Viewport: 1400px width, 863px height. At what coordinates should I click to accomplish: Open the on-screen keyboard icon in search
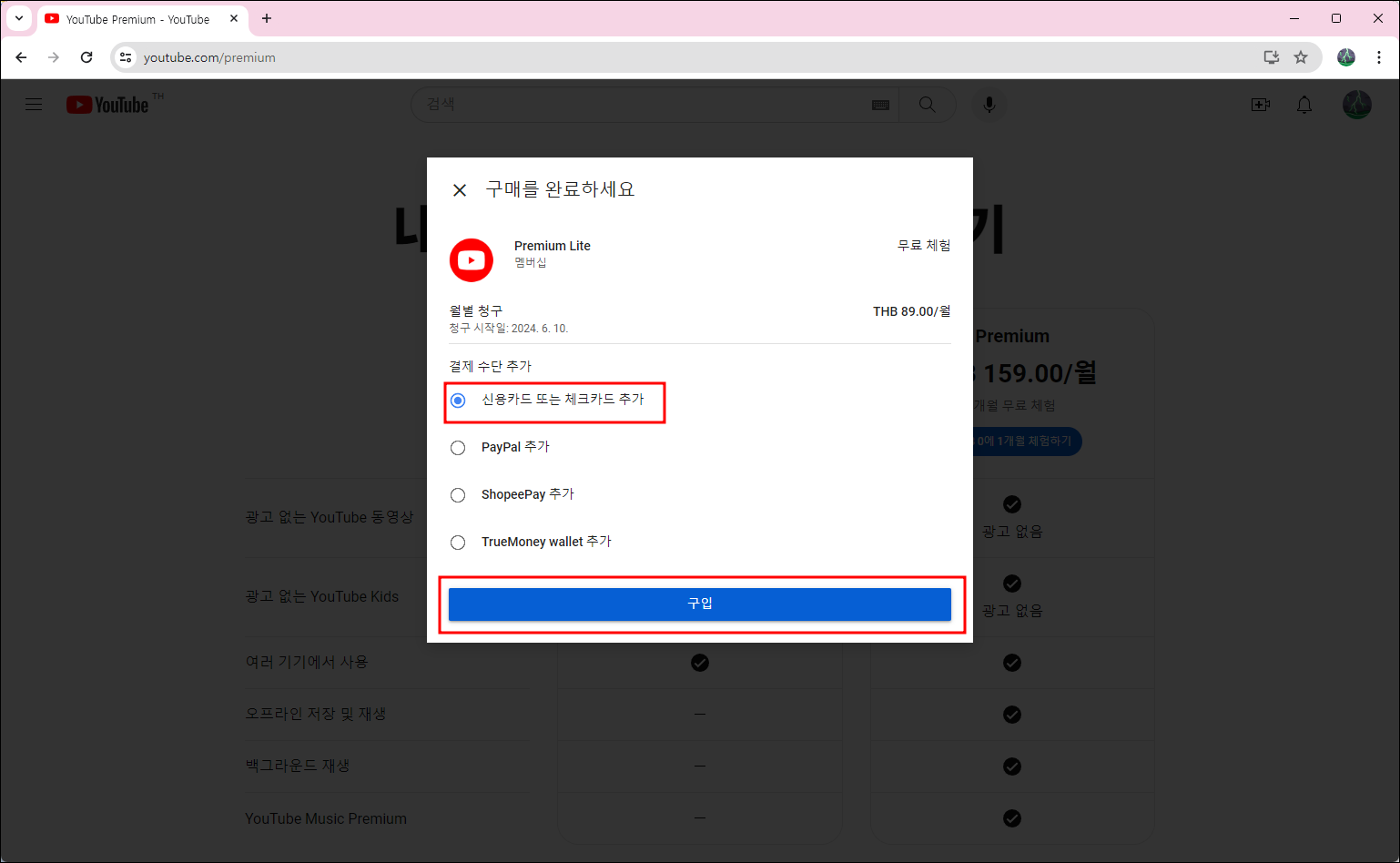[880, 105]
